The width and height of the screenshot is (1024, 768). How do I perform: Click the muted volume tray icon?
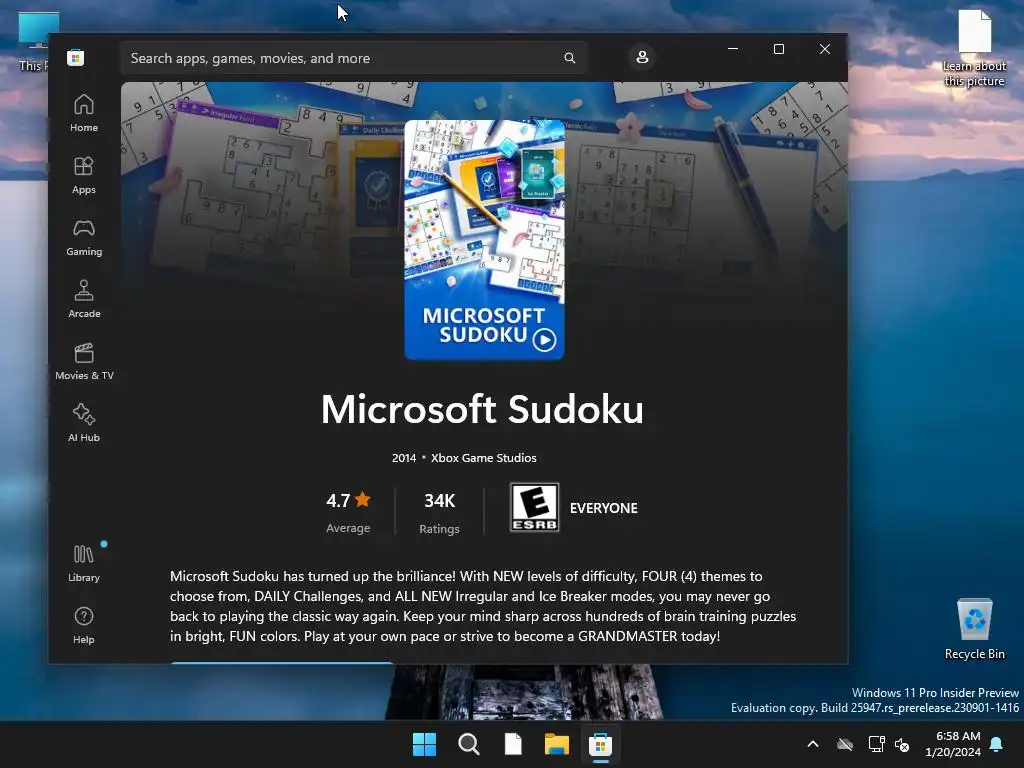click(902, 744)
